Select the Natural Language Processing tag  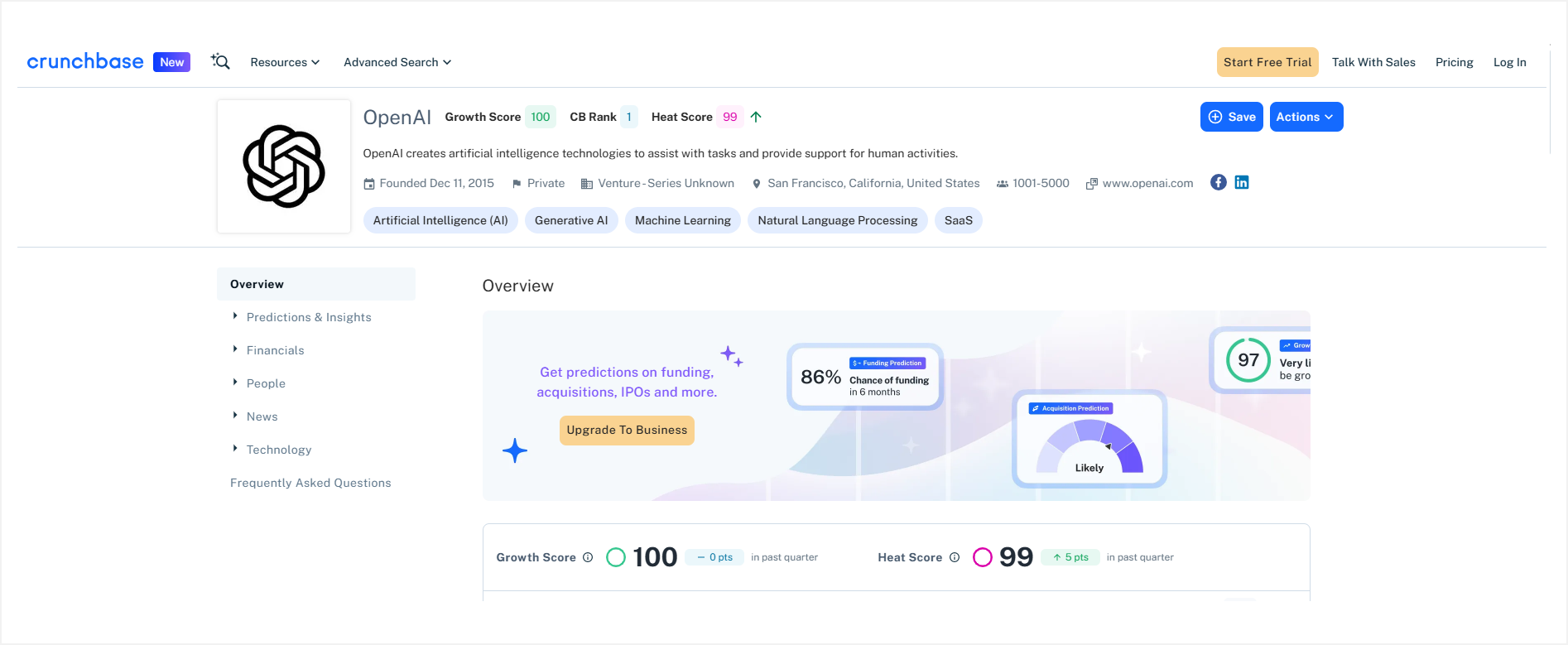838,220
